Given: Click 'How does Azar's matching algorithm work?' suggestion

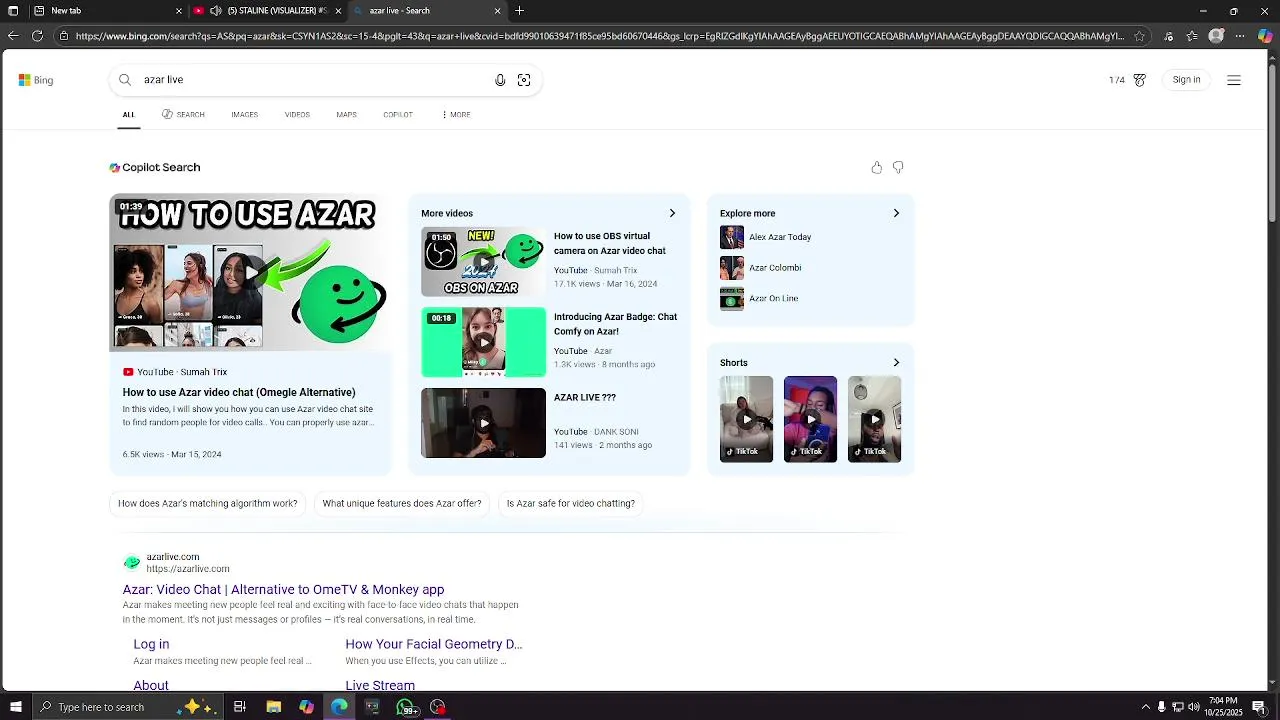Looking at the screenshot, I should click(208, 504).
